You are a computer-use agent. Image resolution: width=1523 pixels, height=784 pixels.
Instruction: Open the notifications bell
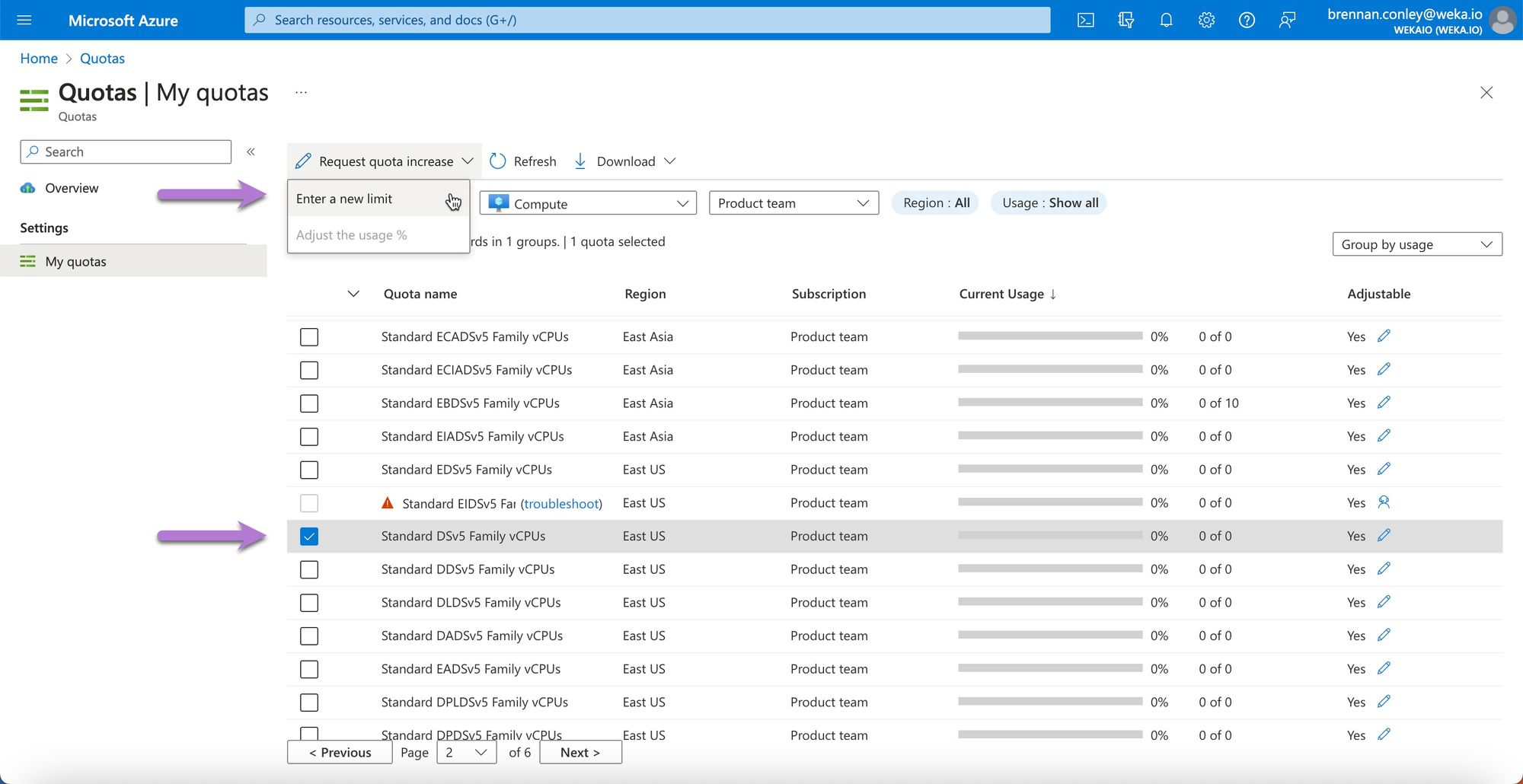(1166, 20)
